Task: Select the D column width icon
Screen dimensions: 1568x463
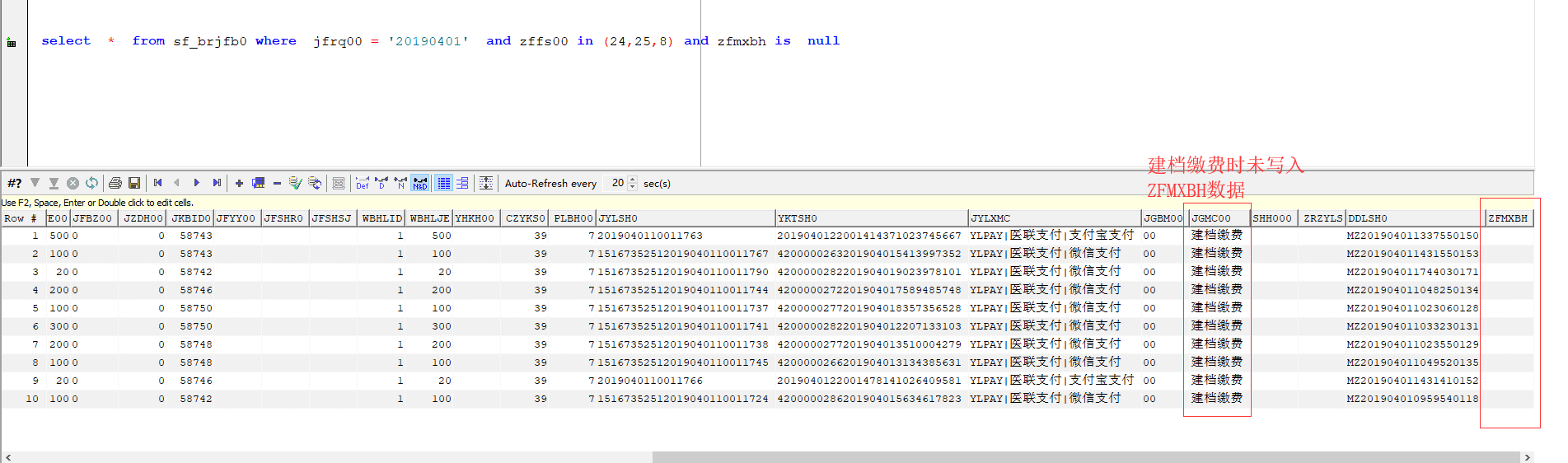Action: point(381,183)
